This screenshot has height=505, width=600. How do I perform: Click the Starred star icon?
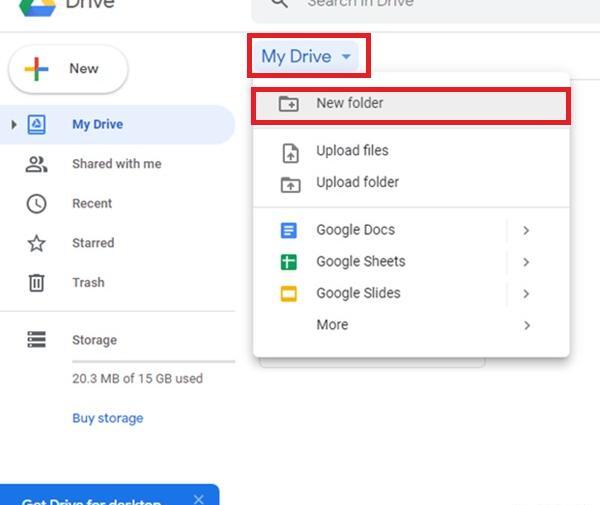click(36, 243)
